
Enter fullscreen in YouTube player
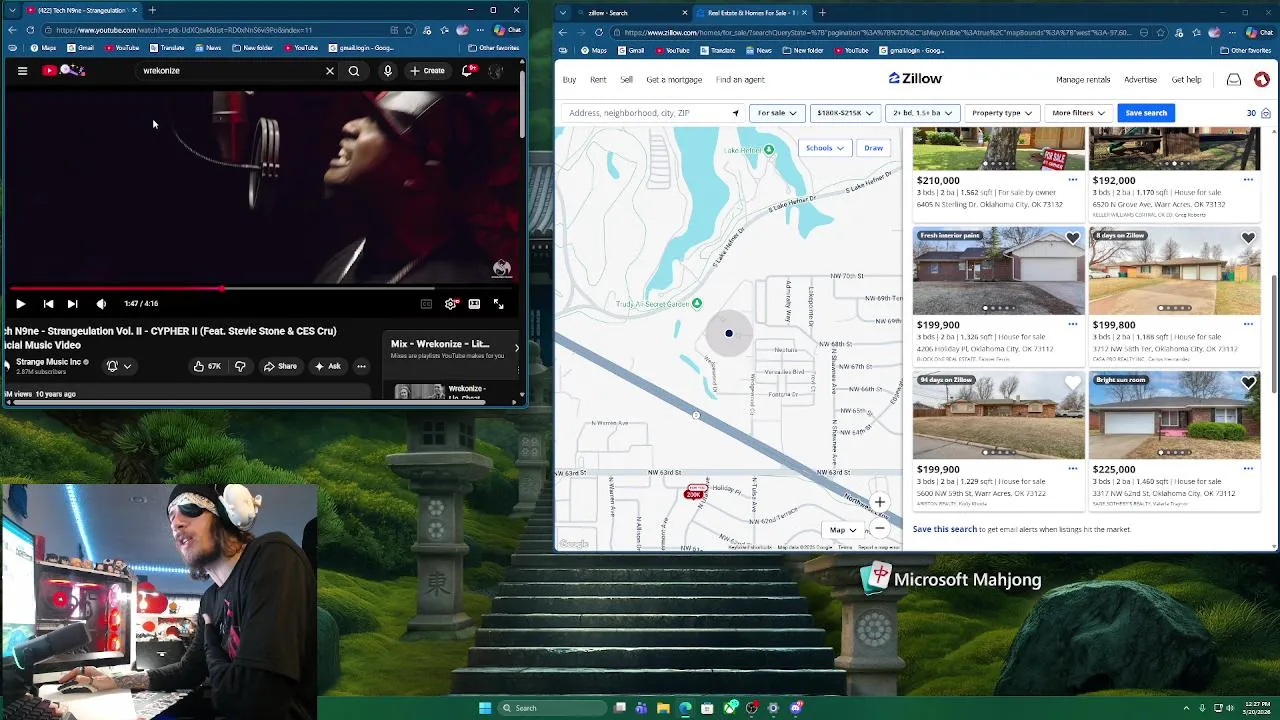(x=498, y=304)
